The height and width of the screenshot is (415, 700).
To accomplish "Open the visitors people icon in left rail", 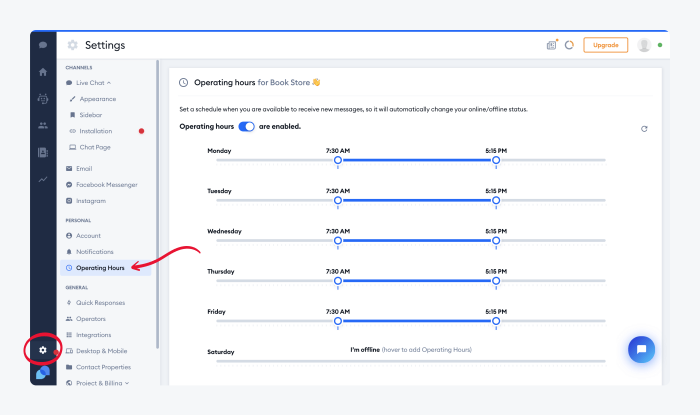I will point(43,125).
